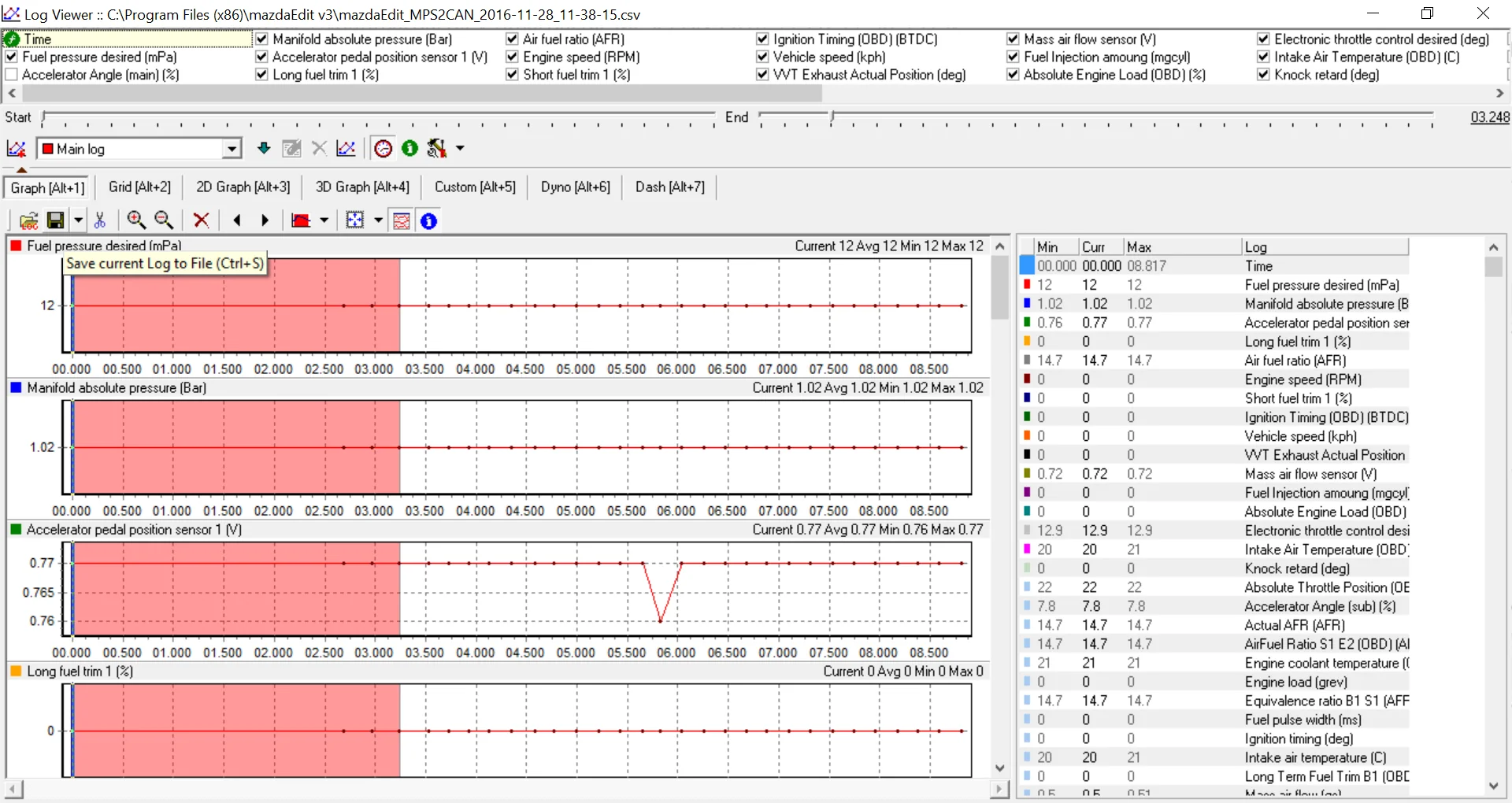Open dropdown arrow beside red graph style icon
This screenshot has height=803, width=1512.
(x=324, y=220)
